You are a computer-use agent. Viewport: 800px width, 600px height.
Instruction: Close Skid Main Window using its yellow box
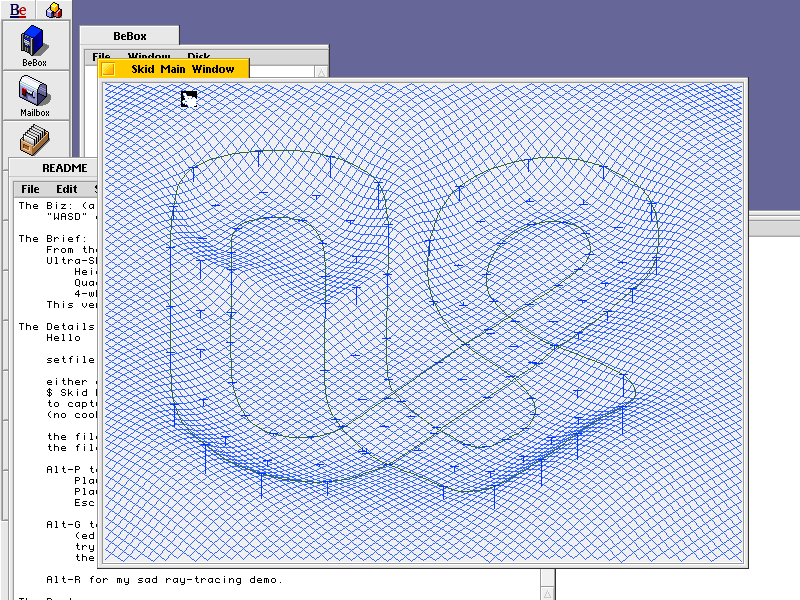pos(109,69)
